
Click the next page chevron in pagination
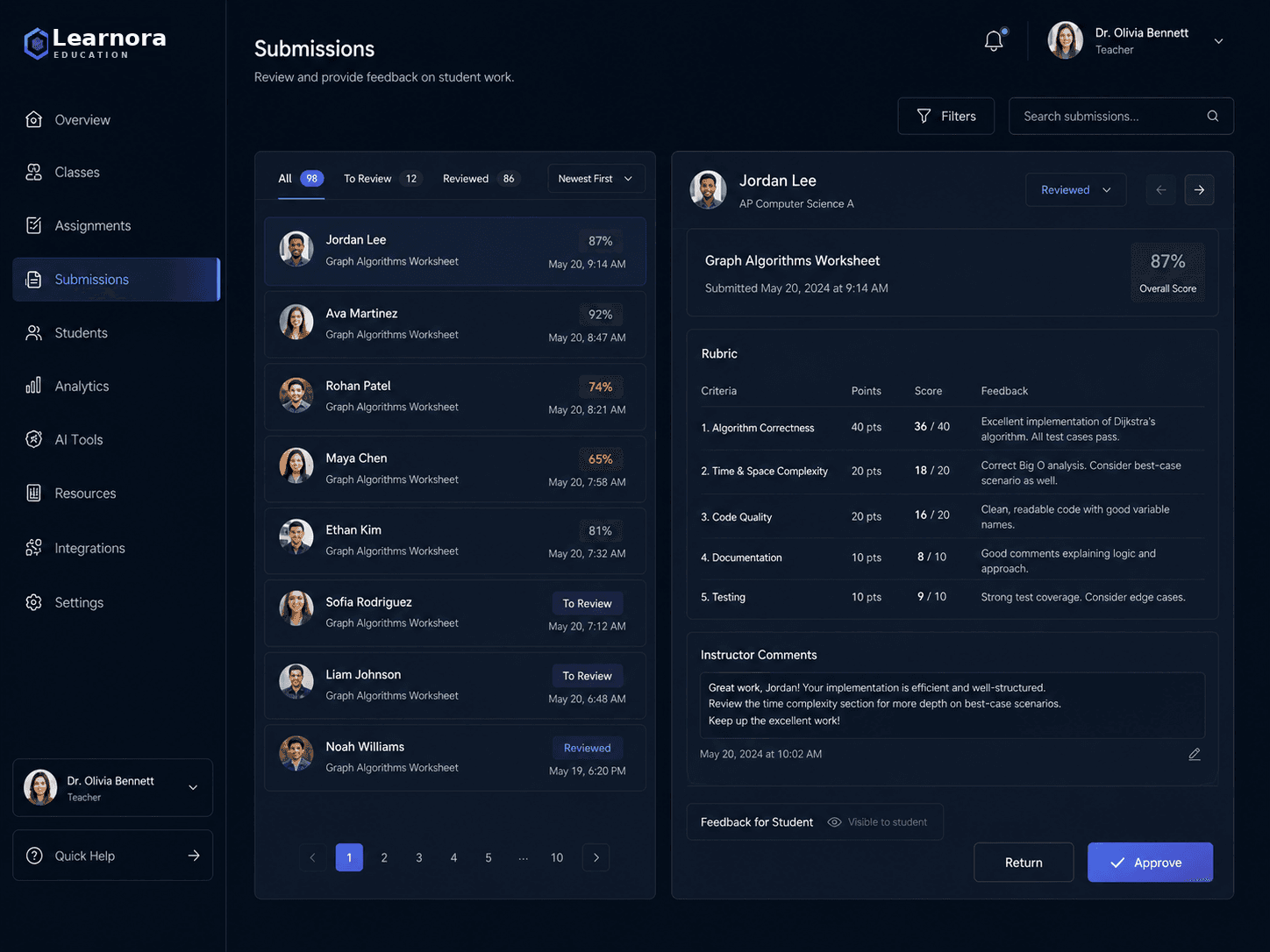pyautogui.click(x=596, y=857)
